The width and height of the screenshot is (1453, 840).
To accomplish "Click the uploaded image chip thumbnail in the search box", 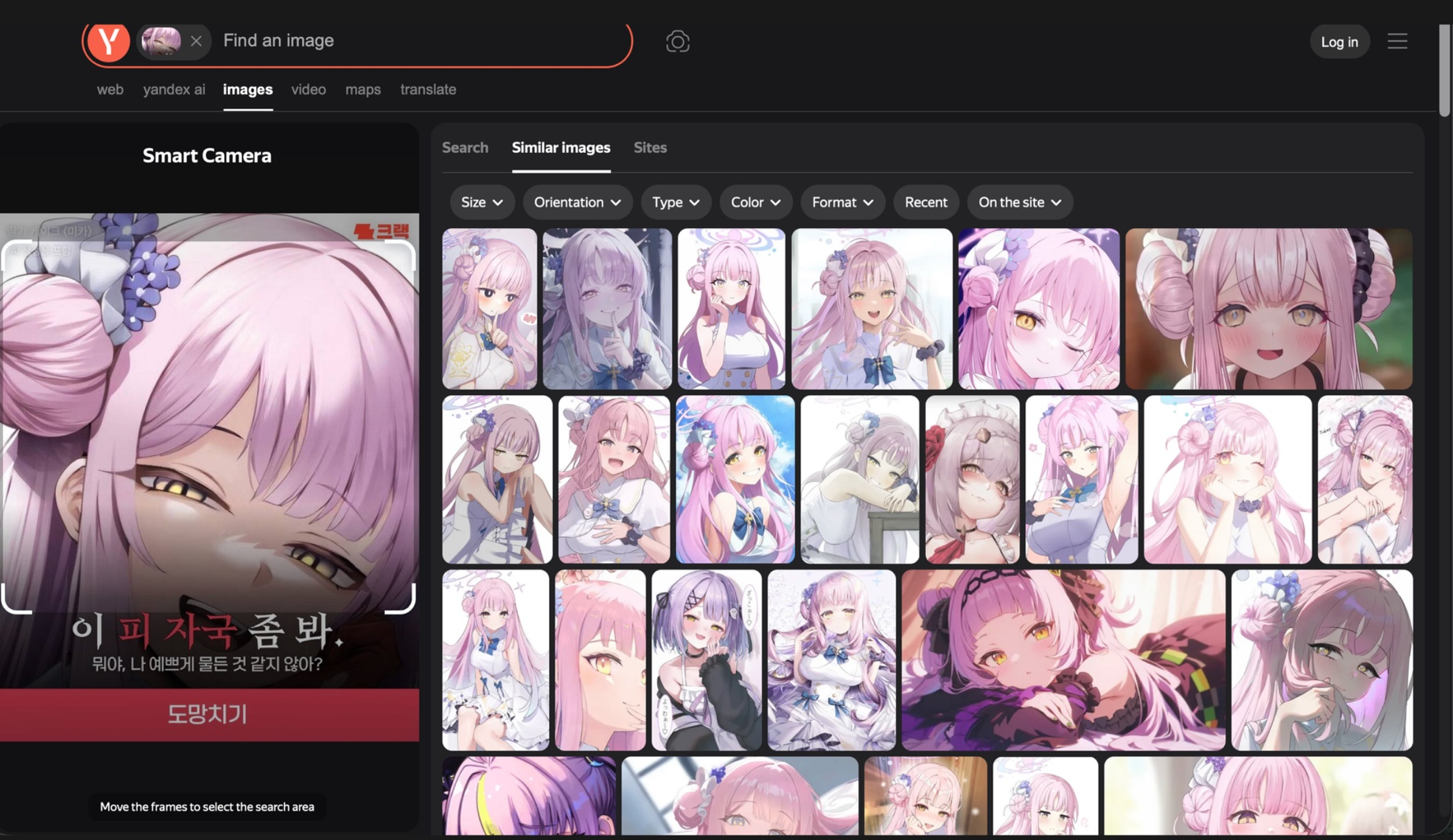I will tap(161, 40).
